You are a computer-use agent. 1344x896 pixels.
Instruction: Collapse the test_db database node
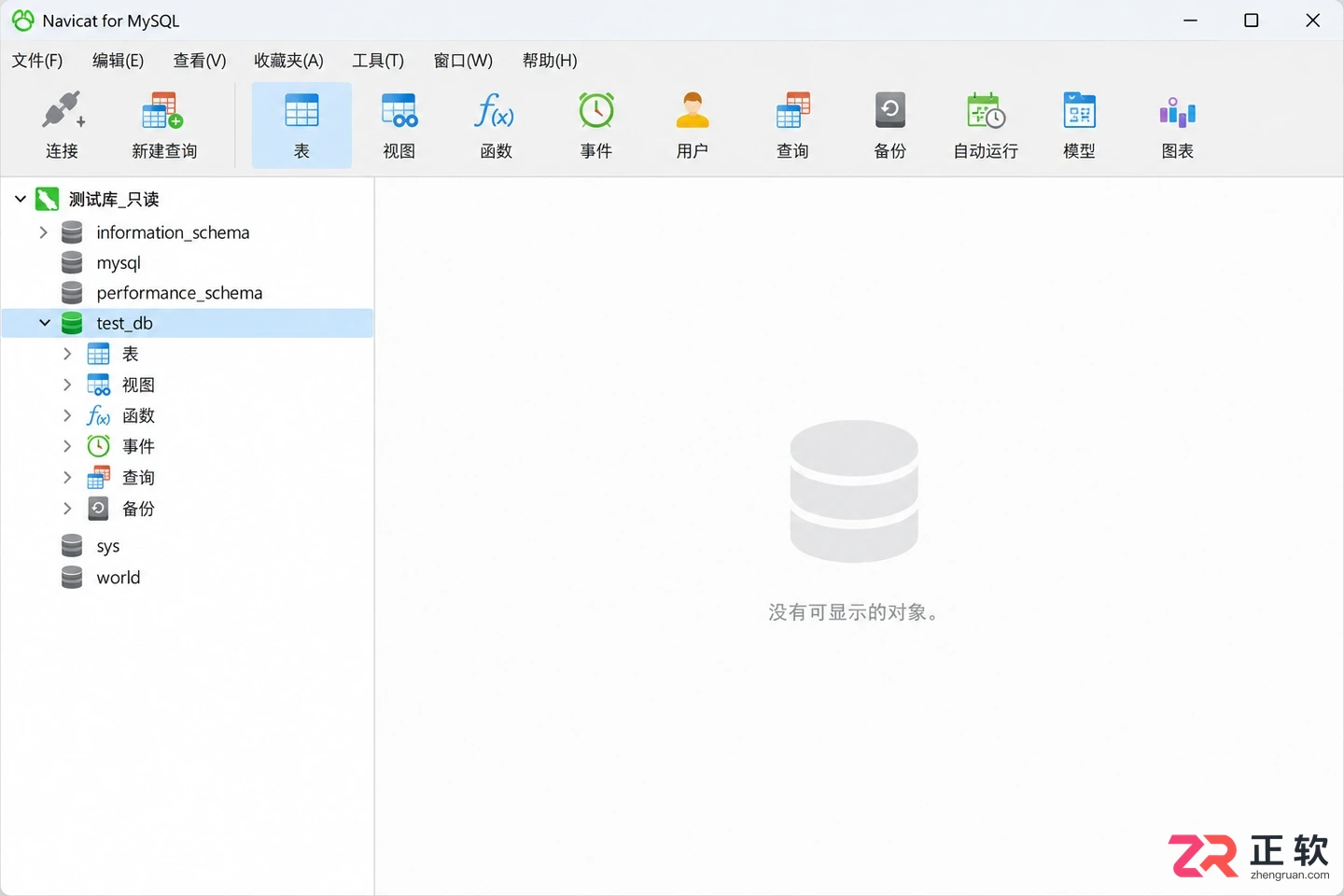tap(44, 323)
